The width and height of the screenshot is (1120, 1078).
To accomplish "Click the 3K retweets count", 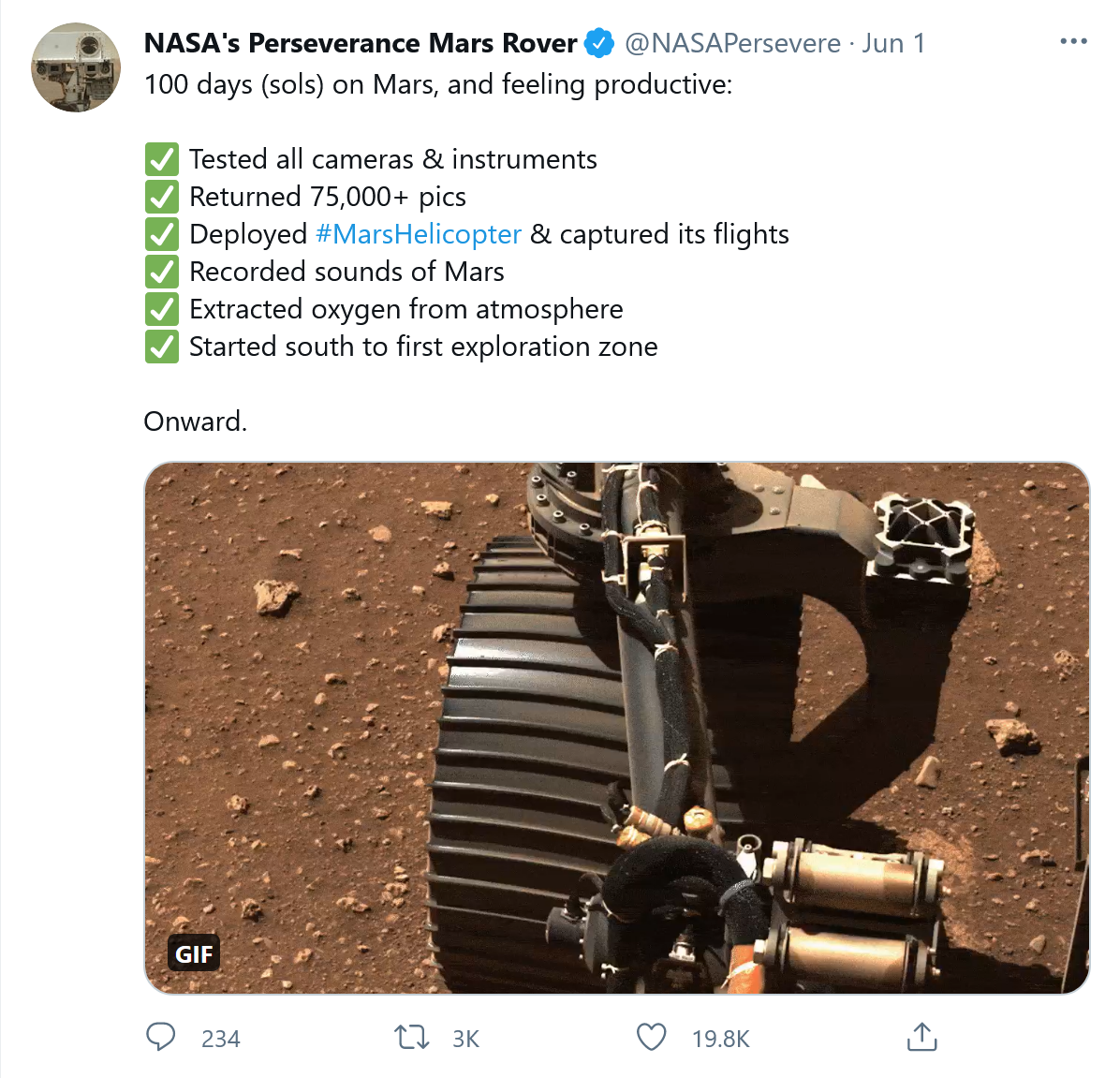I will tap(465, 1039).
